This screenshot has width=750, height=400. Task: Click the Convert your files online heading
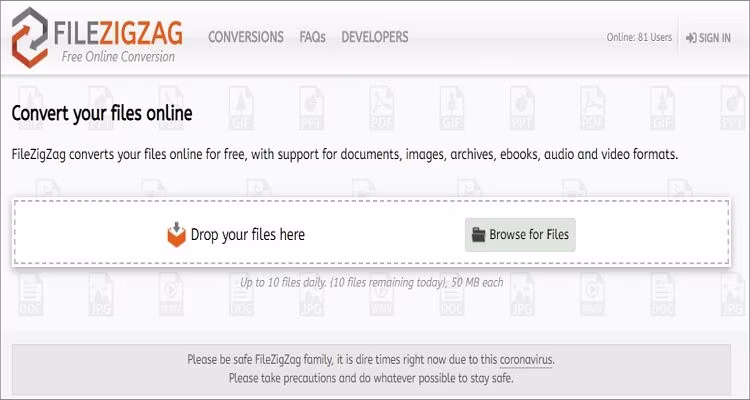pyautogui.click(x=101, y=113)
